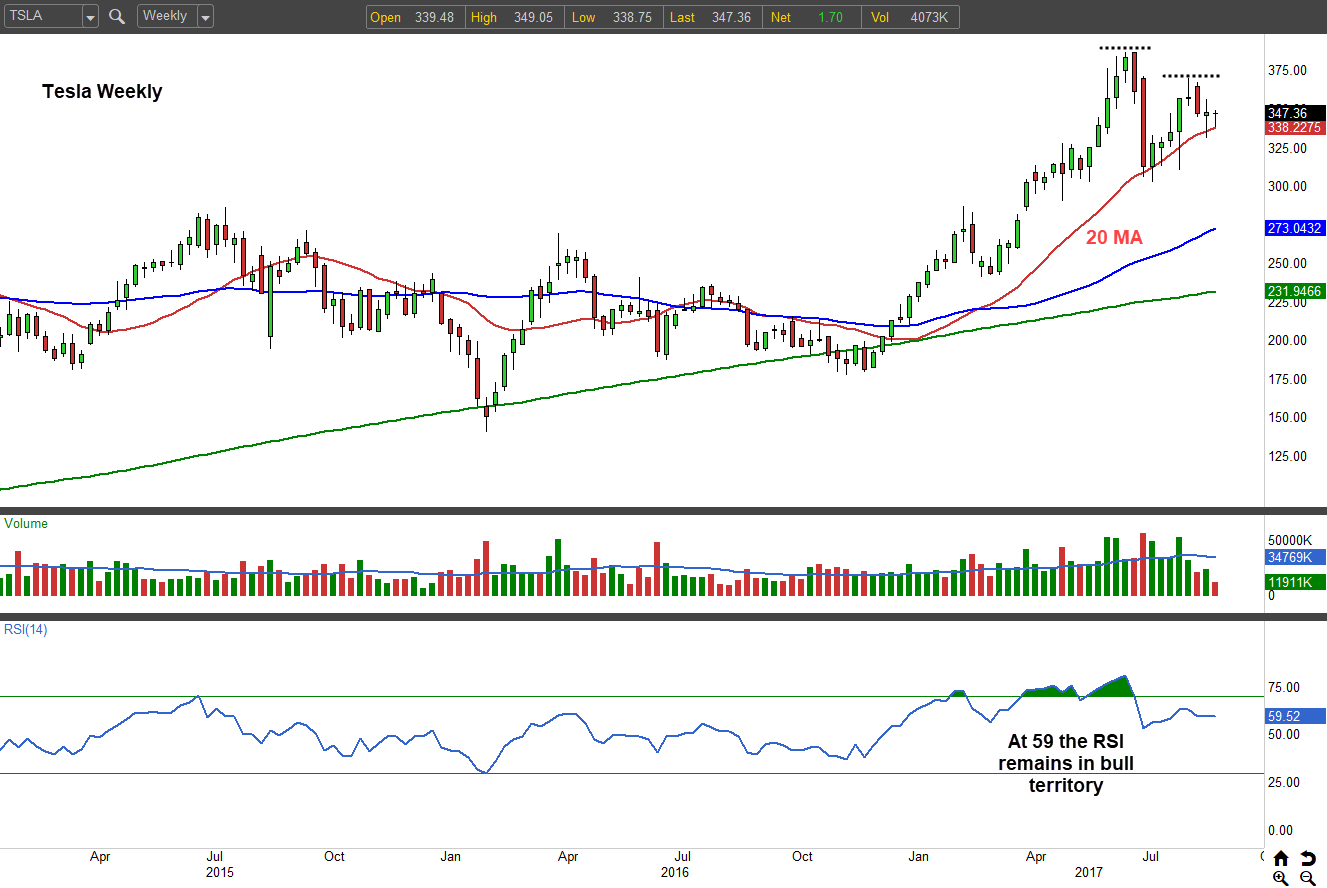Click the 125.00 price axis label

(x=1288, y=456)
